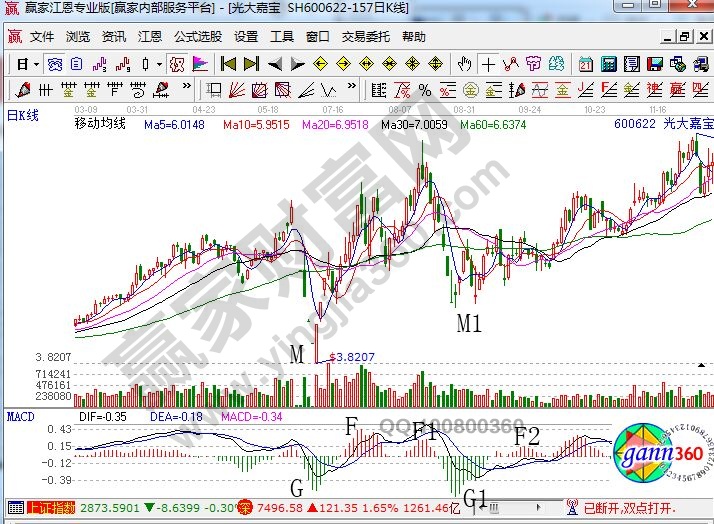
Task: Open the calendar date icon
Action: point(584,64)
